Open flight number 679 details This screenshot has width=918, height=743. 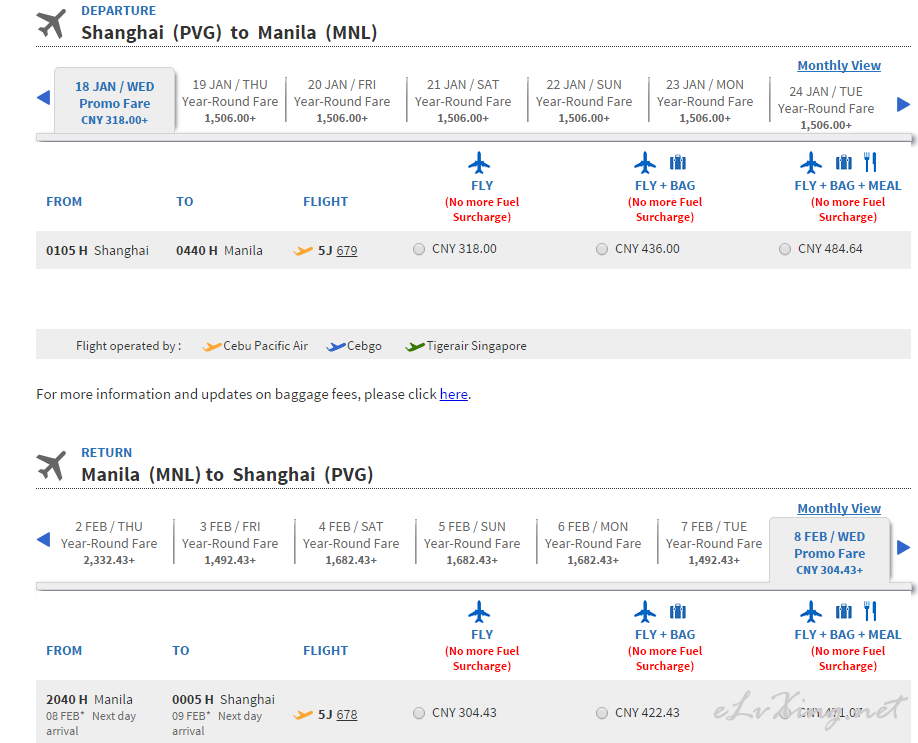(x=346, y=251)
